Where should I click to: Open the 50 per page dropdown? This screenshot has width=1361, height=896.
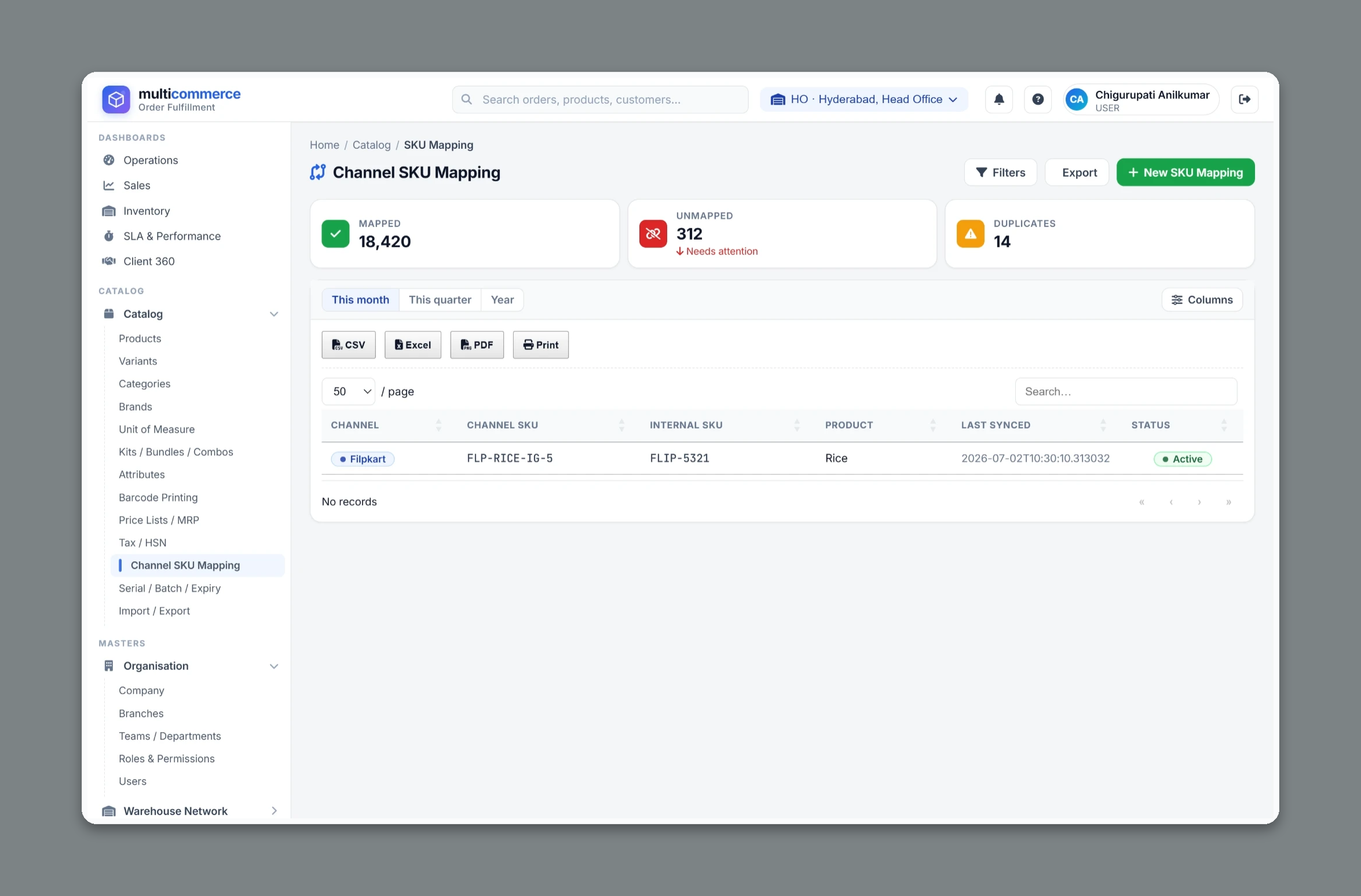click(348, 392)
